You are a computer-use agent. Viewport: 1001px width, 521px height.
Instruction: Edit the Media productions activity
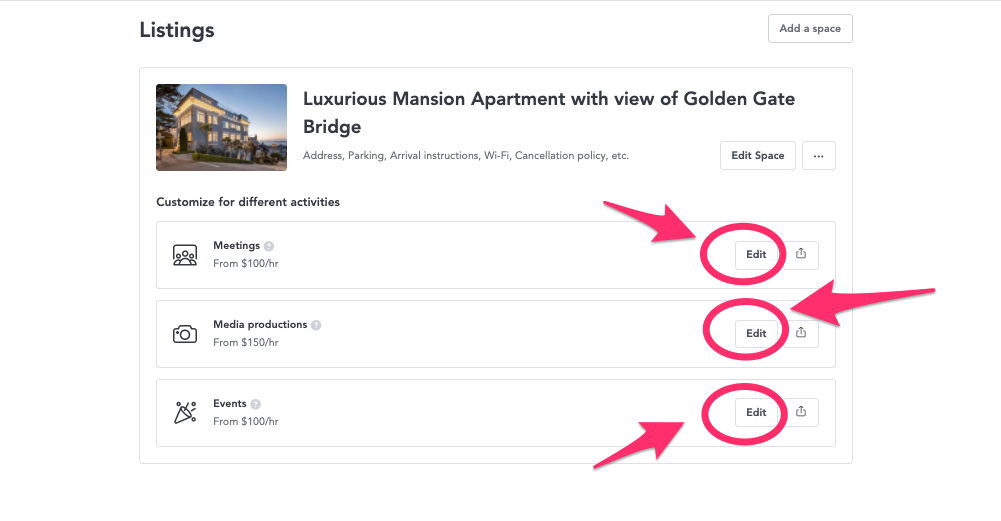pos(756,333)
